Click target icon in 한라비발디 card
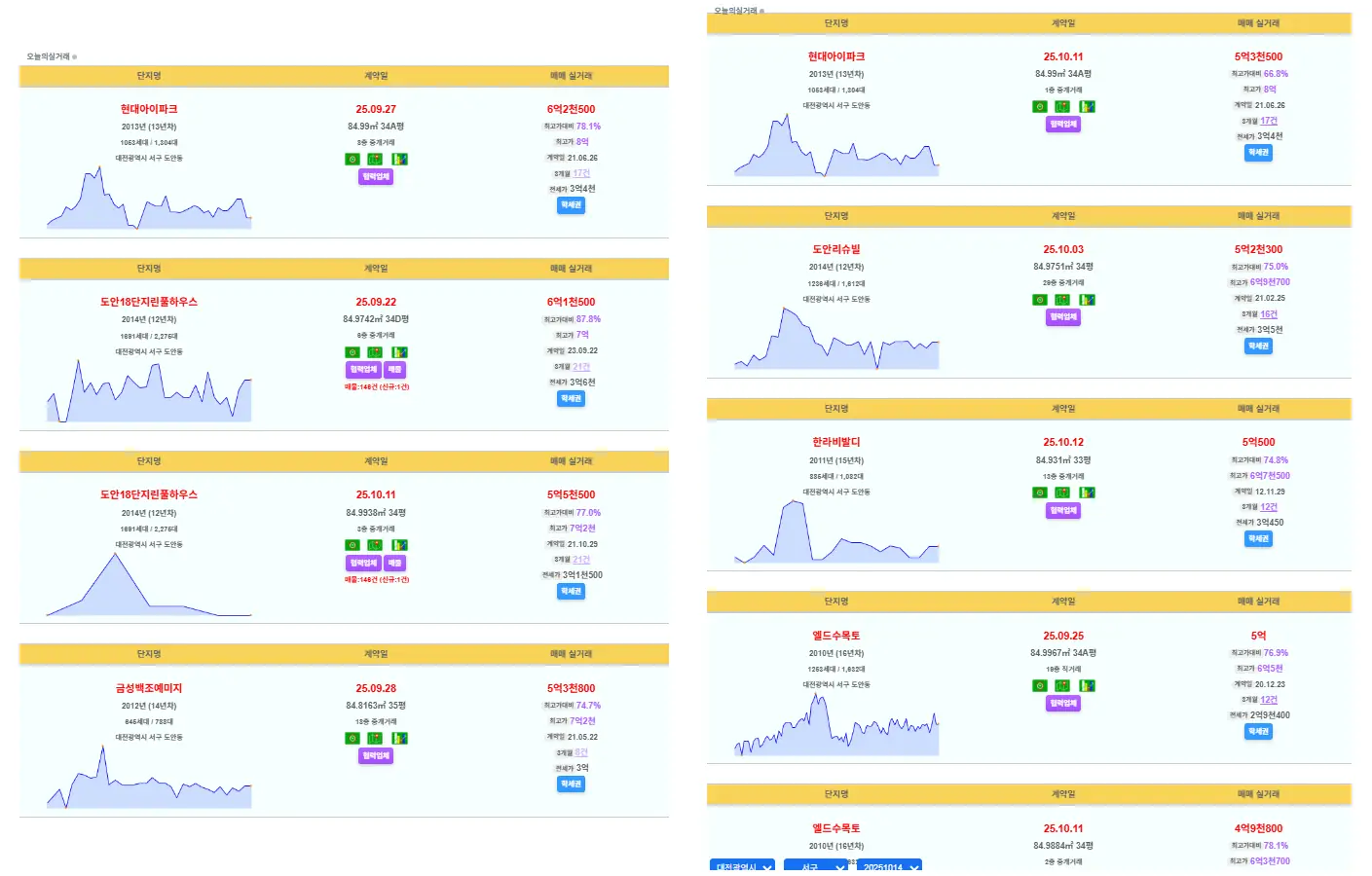1372x876 pixels. [x=1040, y=493]
